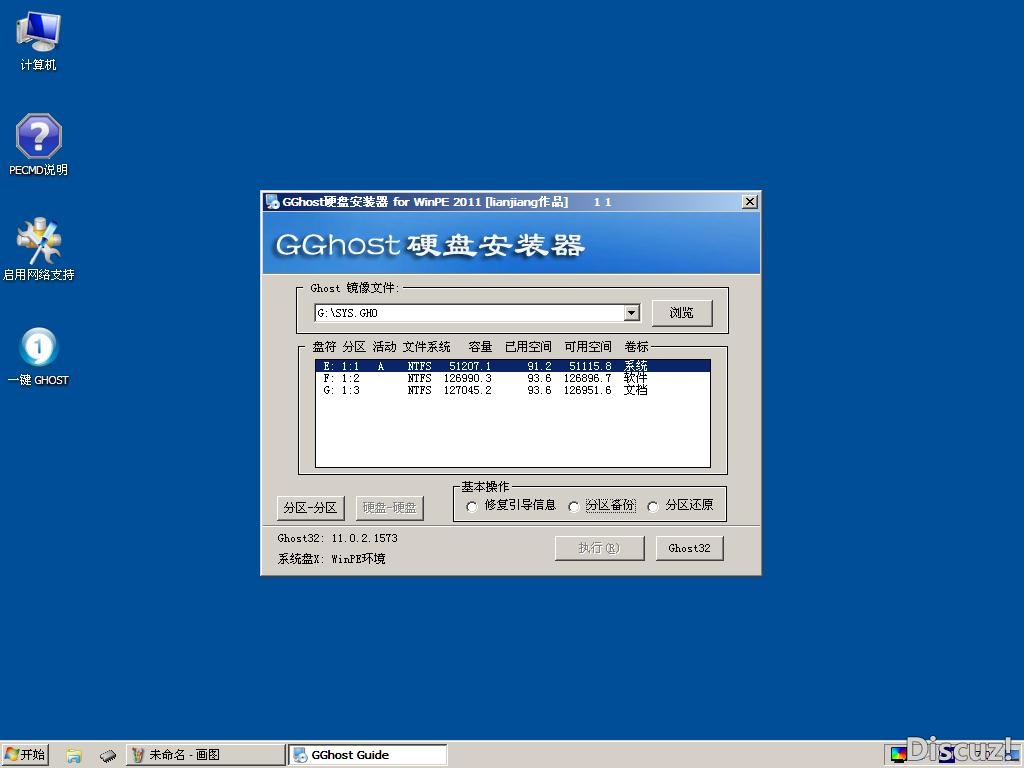Click the chip icon in quick launch

(x=108, y=756)
